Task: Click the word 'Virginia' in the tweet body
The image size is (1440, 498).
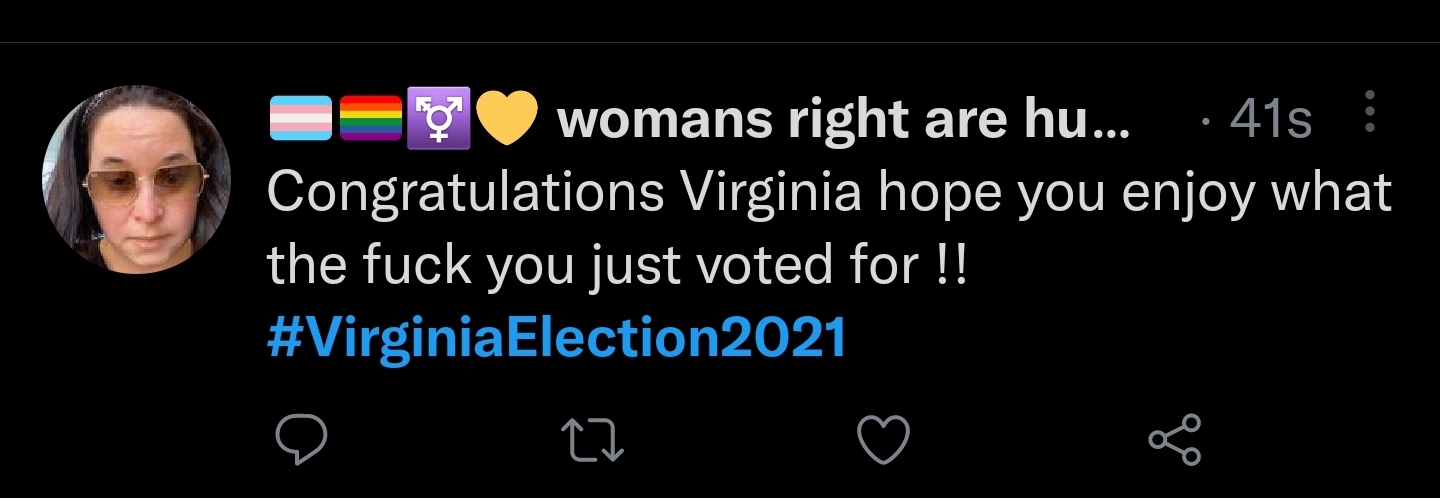Action: click(x=771, y=194)
